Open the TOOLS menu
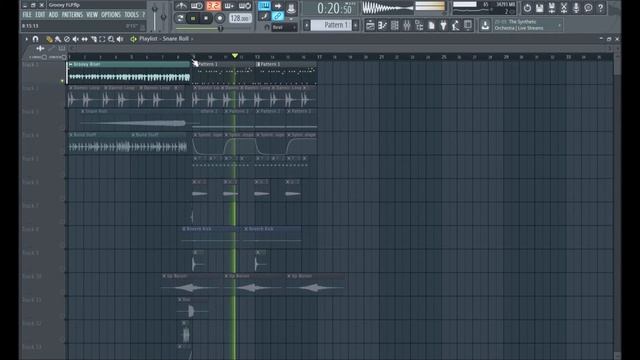The width and height of the screenshot is (640, 360). click(x=131, y=15)
